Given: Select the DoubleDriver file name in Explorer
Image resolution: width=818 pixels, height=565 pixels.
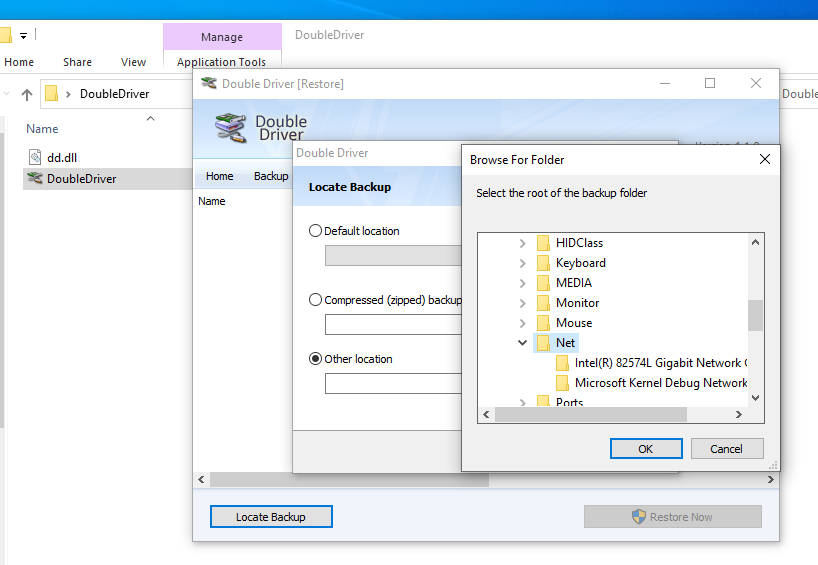Looking at the screenshot, I should click(81, 179).
